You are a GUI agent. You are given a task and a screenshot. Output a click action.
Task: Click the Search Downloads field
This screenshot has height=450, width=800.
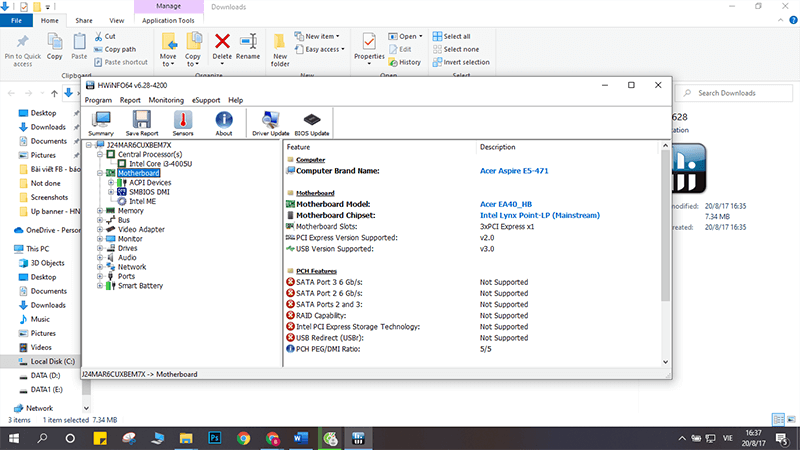734,93
